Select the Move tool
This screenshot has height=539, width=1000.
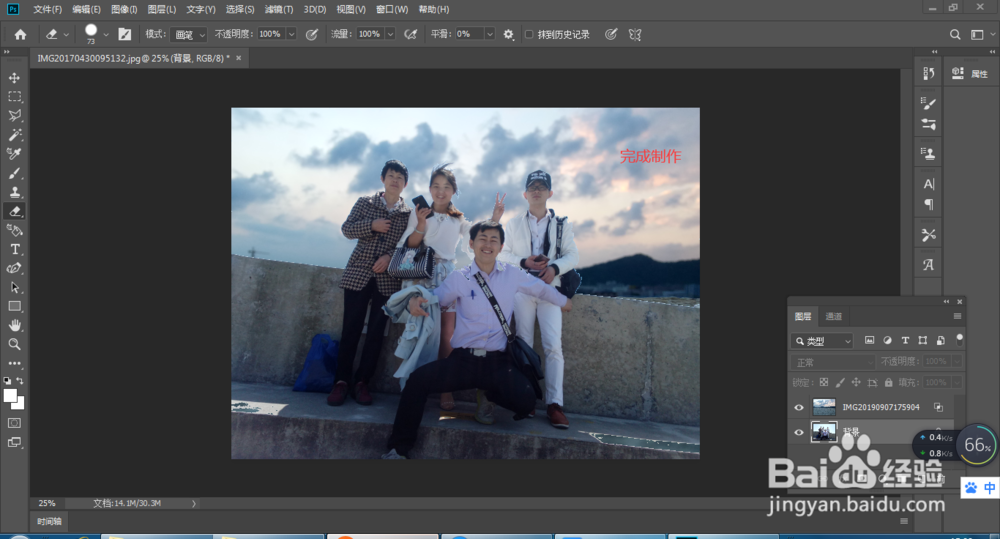14,78
